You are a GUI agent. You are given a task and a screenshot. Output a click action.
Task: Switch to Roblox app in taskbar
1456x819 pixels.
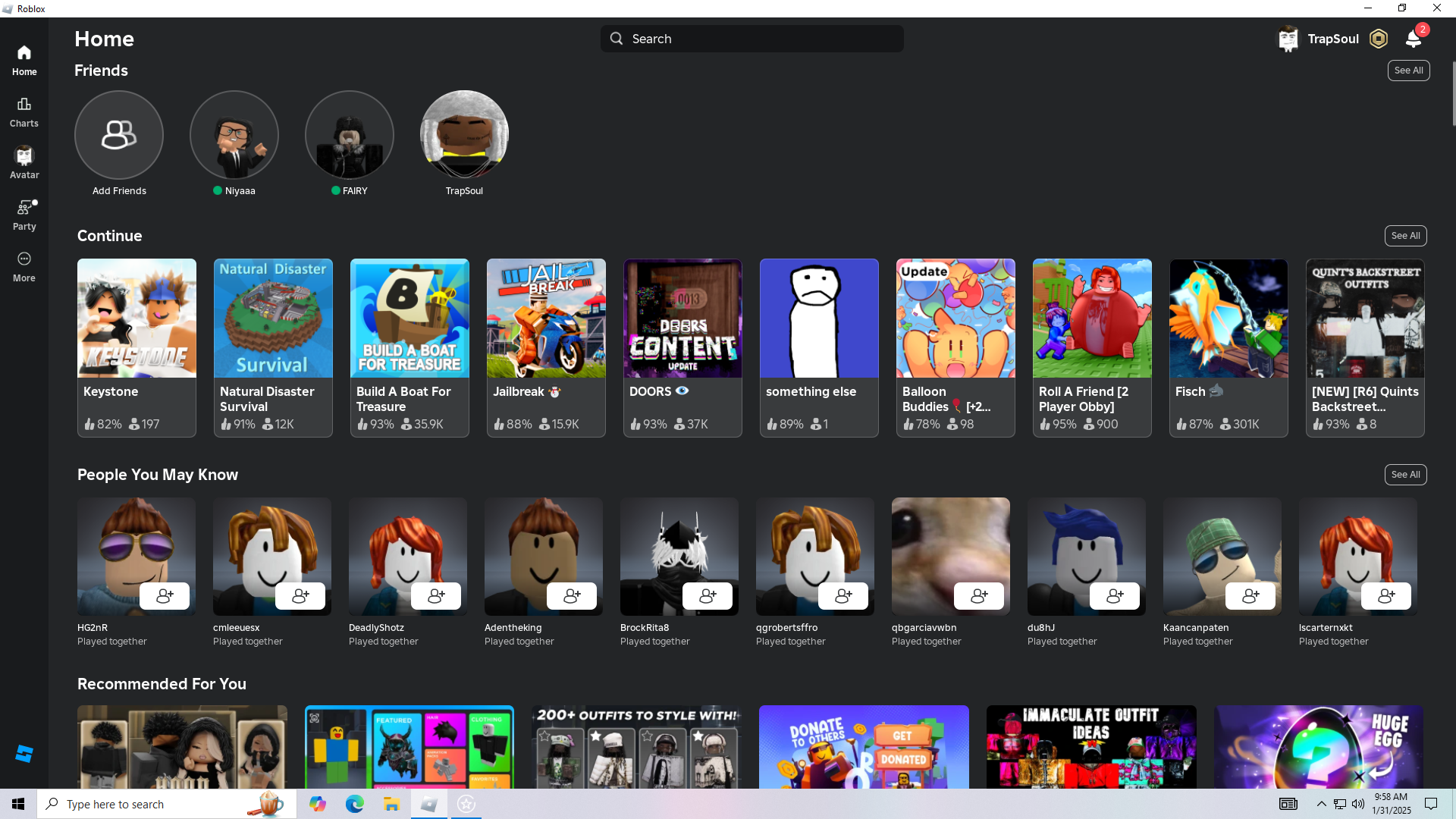[429, 804]
